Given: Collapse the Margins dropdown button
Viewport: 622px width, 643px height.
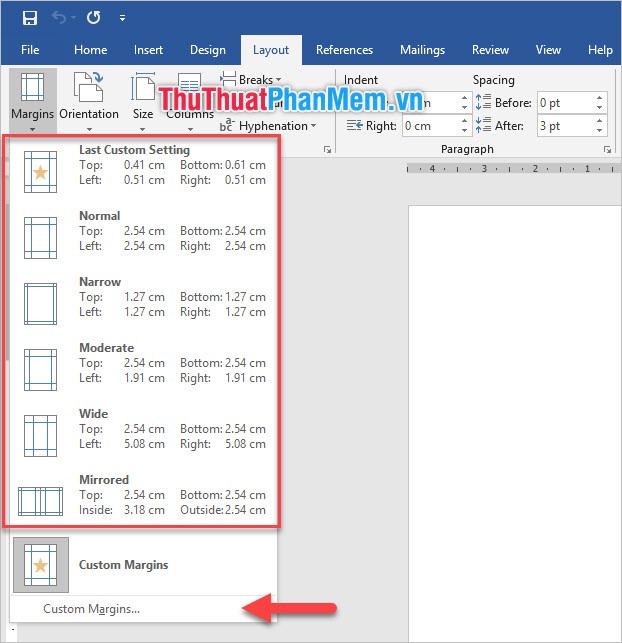Looking at the screenshot, I should pyautogui.click(x=32, y=100).
